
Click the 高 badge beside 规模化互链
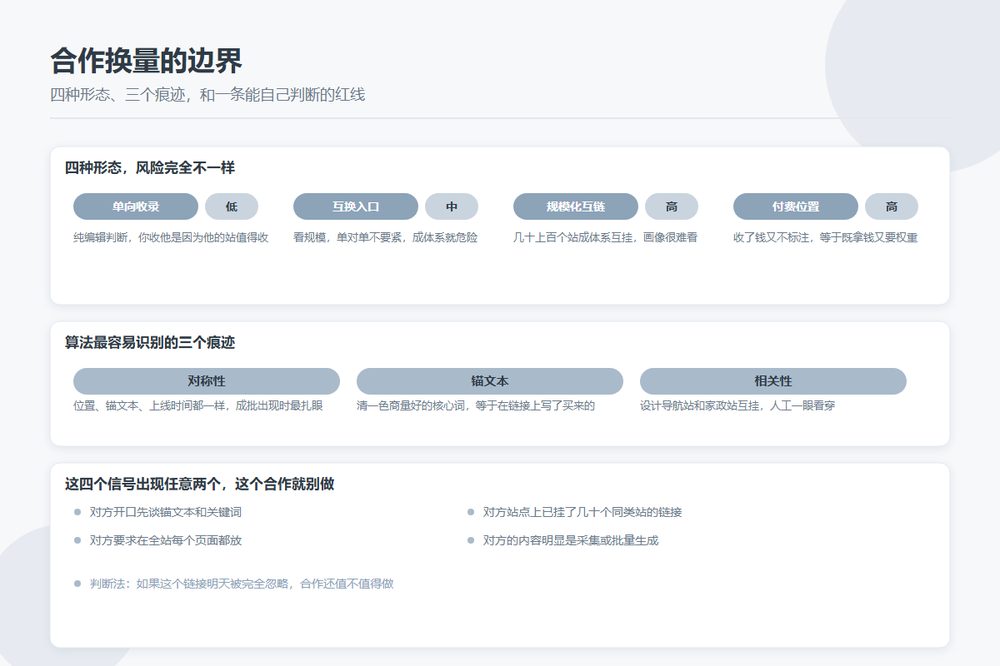(672, 207)
